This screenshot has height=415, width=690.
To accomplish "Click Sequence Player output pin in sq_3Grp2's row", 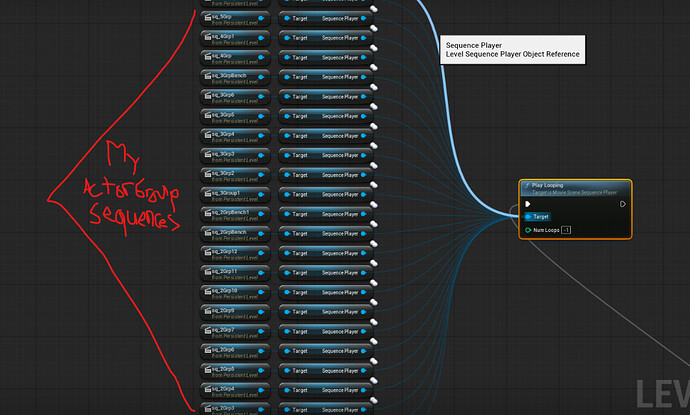I will pyautogui.click(x=363, y=175).
